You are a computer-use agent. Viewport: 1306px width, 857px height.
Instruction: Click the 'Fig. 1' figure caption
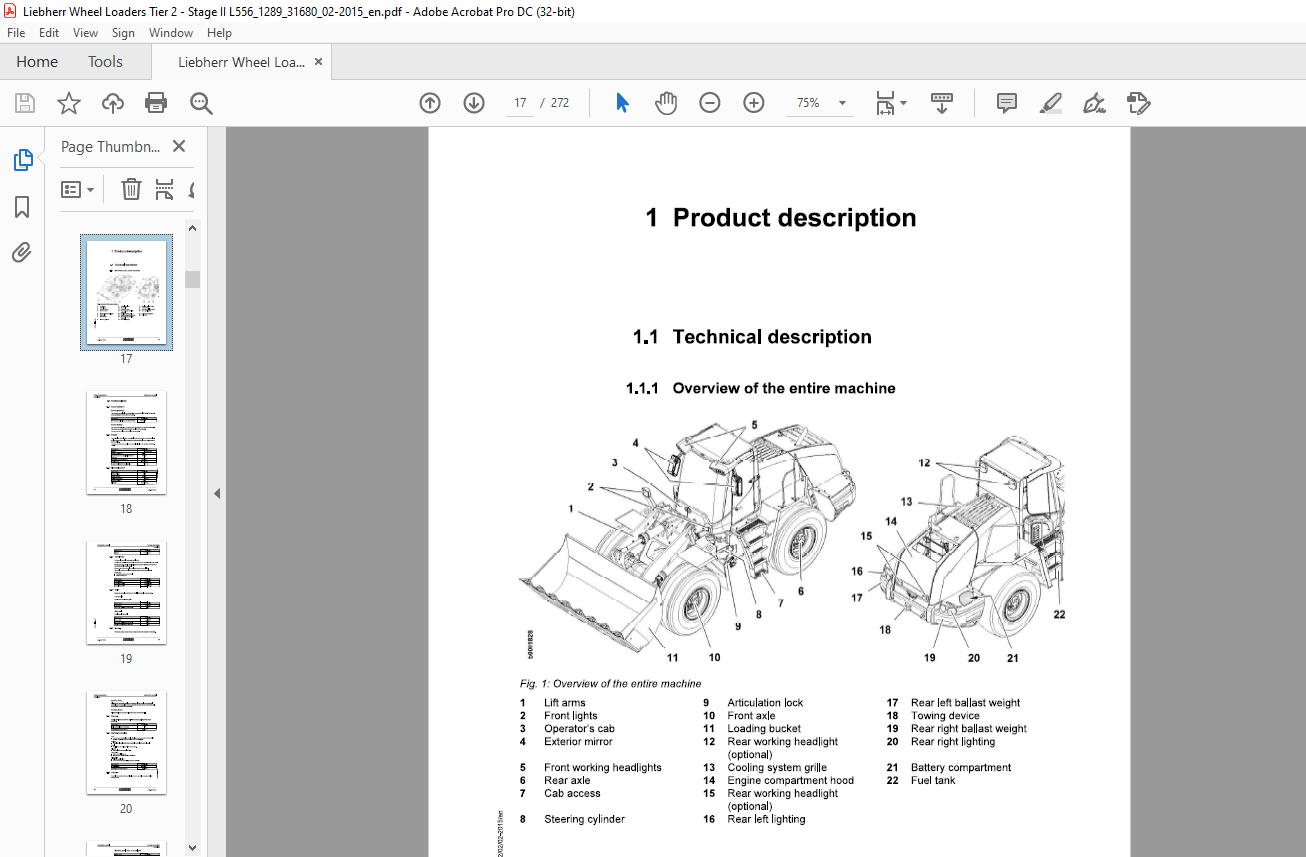coord(610,684)
